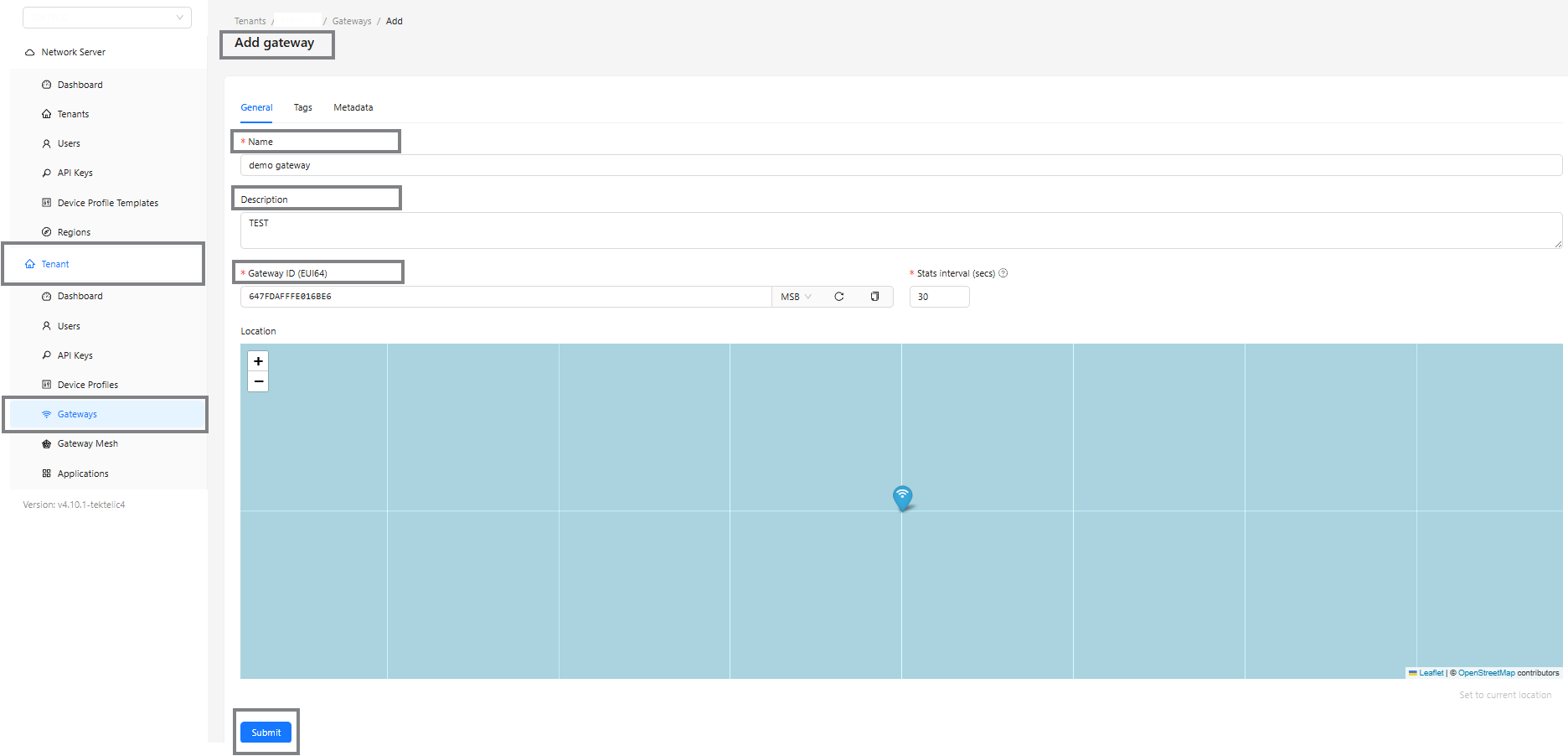
Task: Open the MSB byte order dropdown
Action: tap(794, 296)
